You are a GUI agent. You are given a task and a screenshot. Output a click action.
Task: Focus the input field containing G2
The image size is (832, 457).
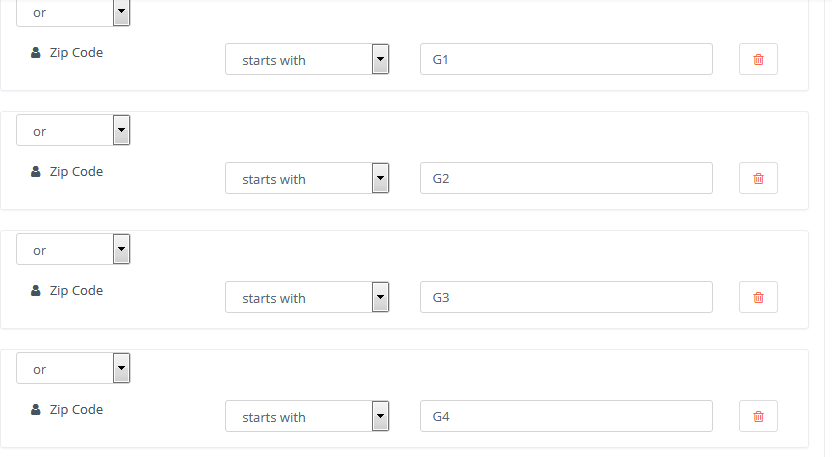click(566, 178)
